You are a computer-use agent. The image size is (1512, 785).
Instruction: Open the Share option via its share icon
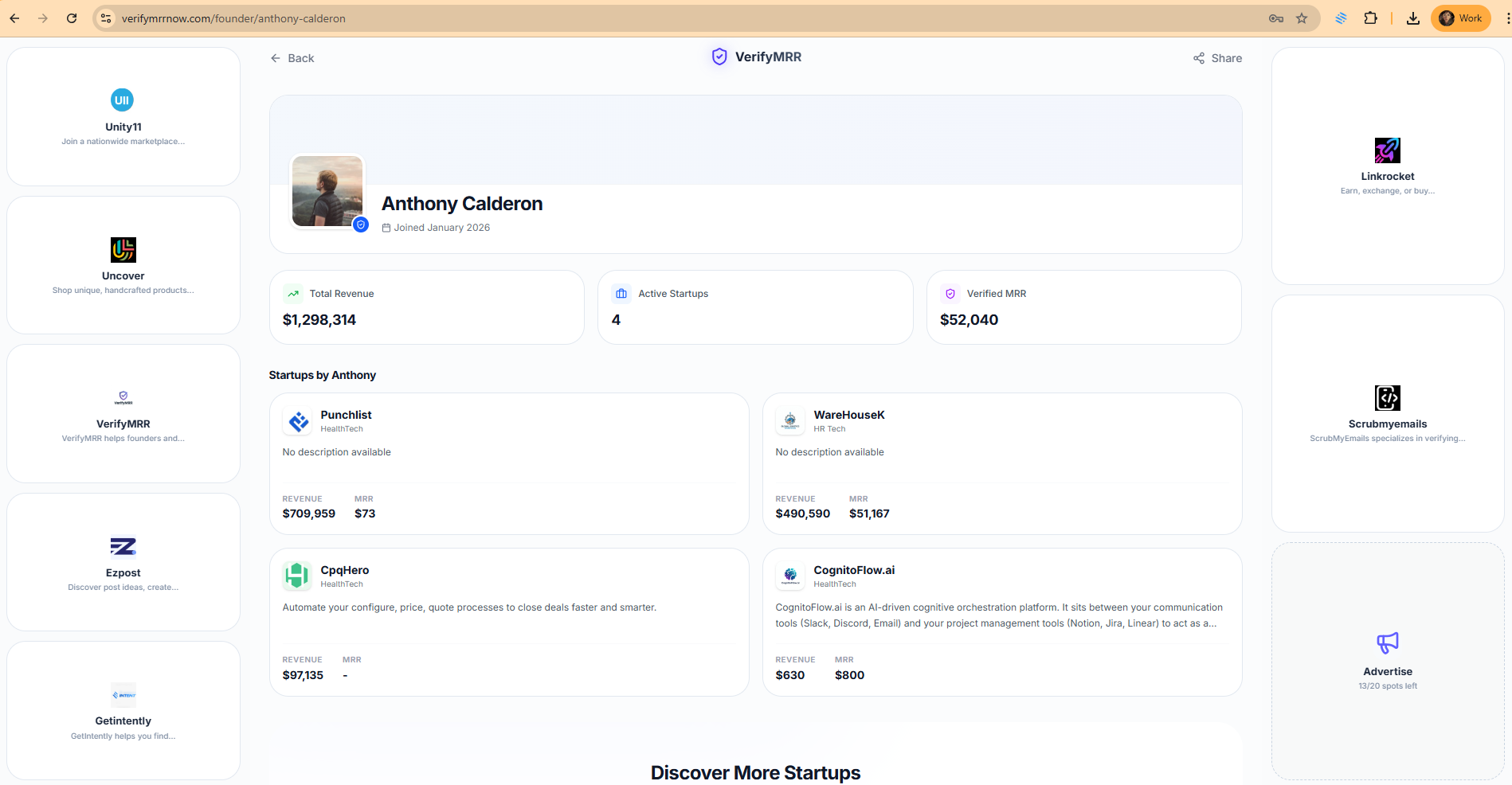1199,57
